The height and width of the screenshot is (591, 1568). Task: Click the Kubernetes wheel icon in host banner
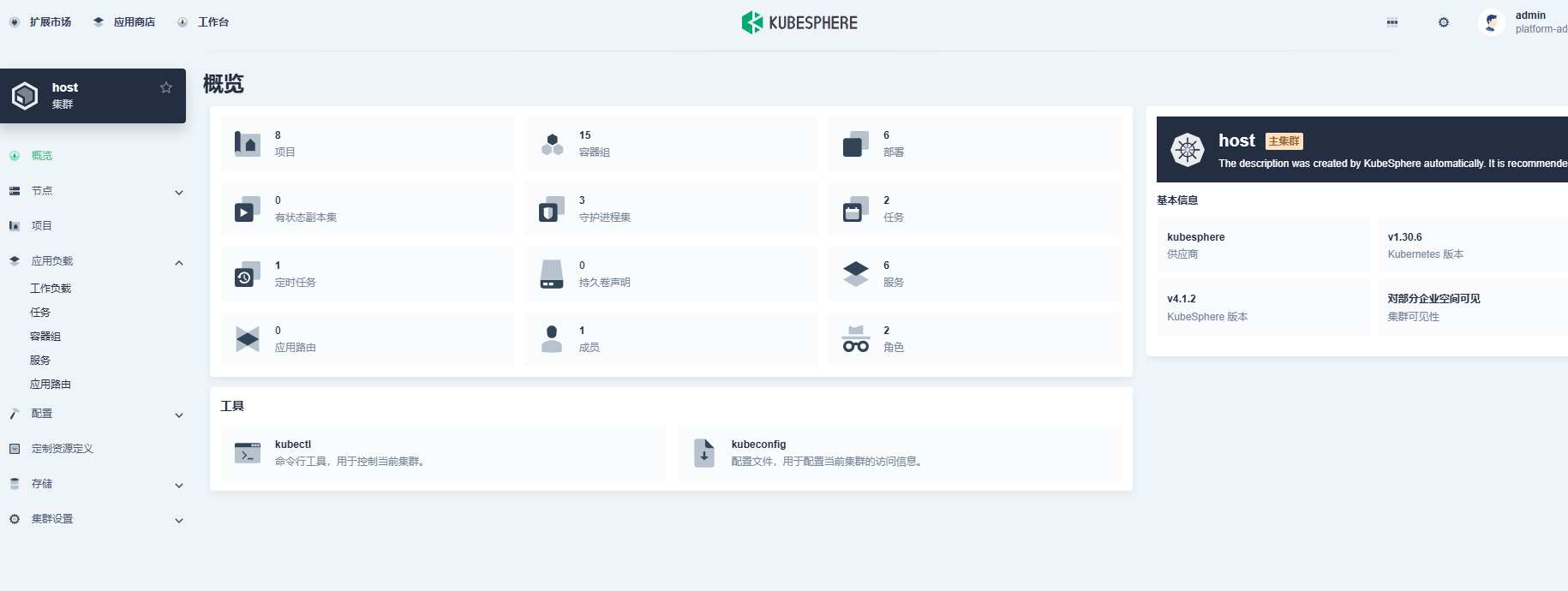(x=1188, y=150)
